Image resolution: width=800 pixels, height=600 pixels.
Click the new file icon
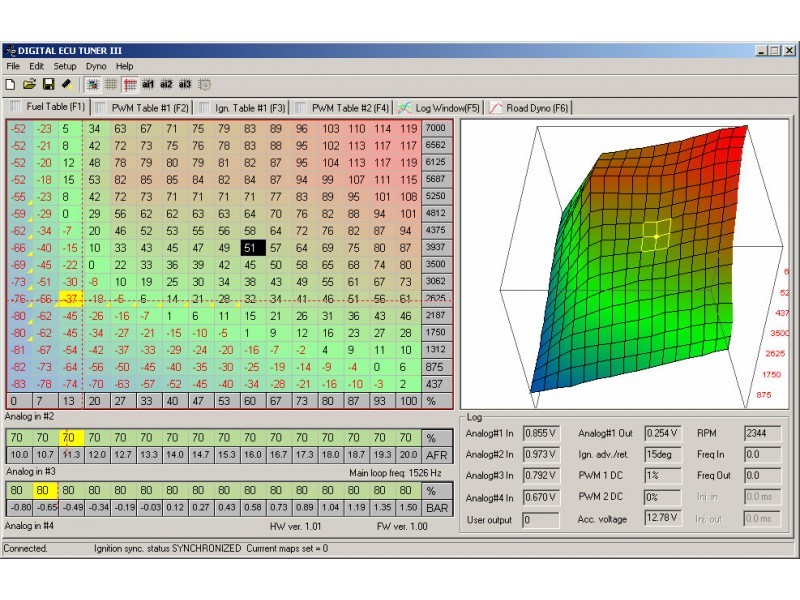tap(10, 84)
